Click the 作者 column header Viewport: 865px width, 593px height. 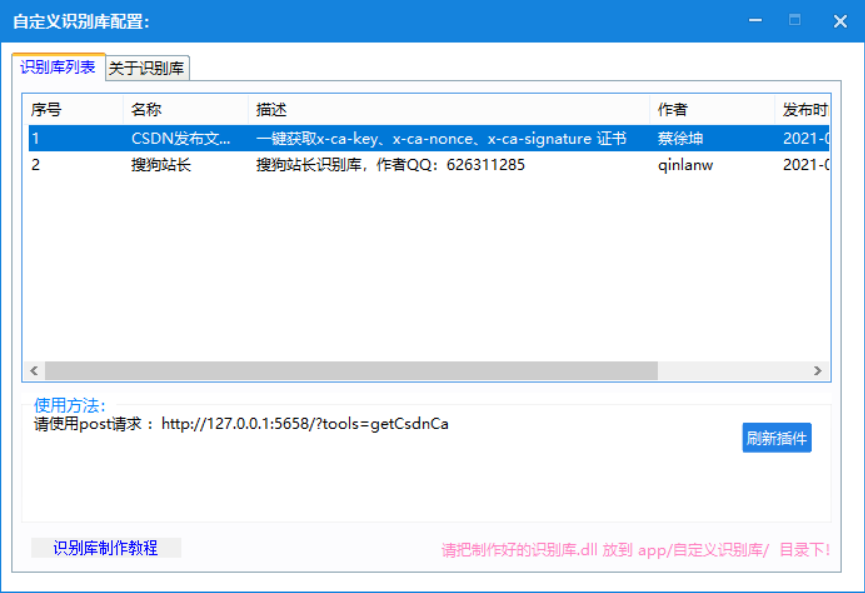[712, 109]
